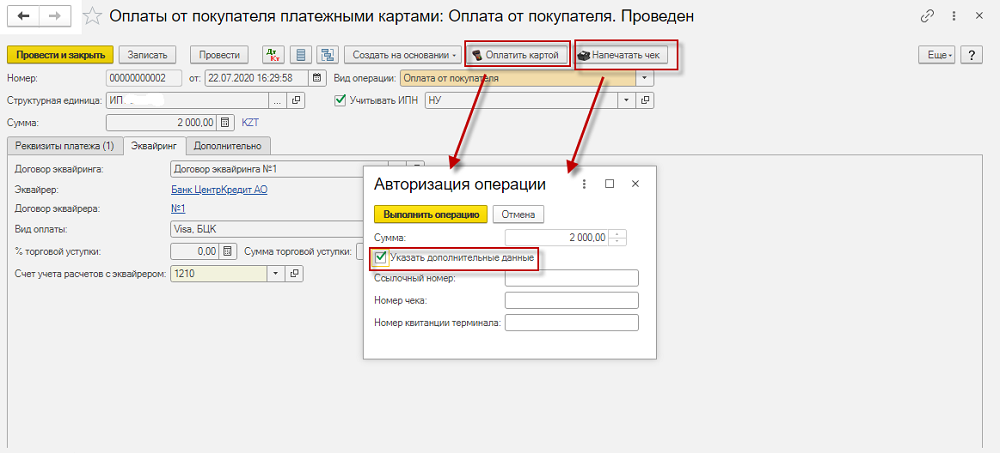Switch to Реквизиты платежа (1) tab

pyautogui.click(x=64, y=145)
